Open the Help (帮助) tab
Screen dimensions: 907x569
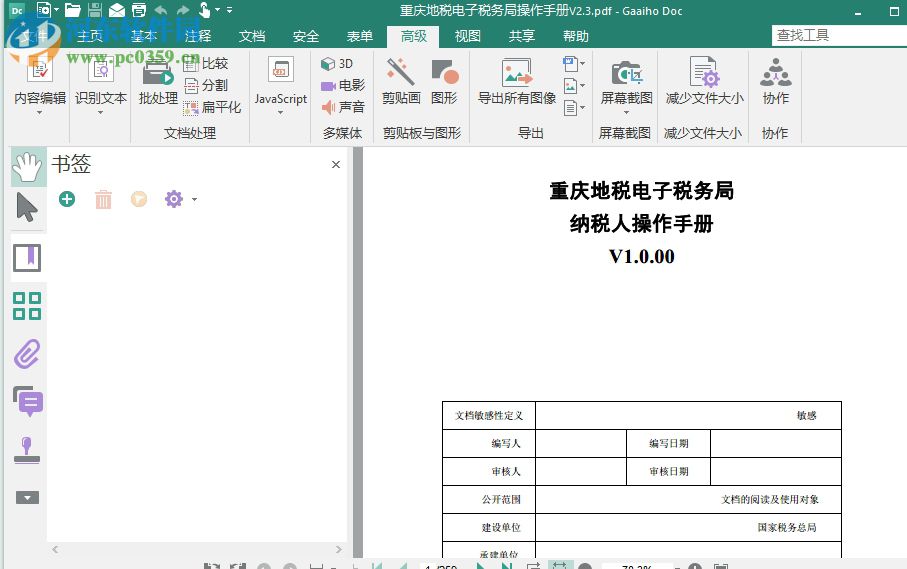tap(576, 36)
